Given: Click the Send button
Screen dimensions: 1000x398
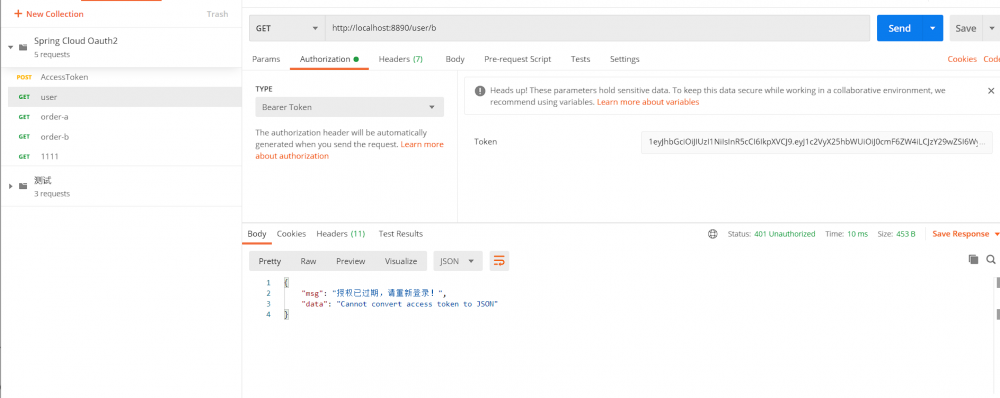Looking at the screenshot, I should pyautogui.click(x=899, y=28).
